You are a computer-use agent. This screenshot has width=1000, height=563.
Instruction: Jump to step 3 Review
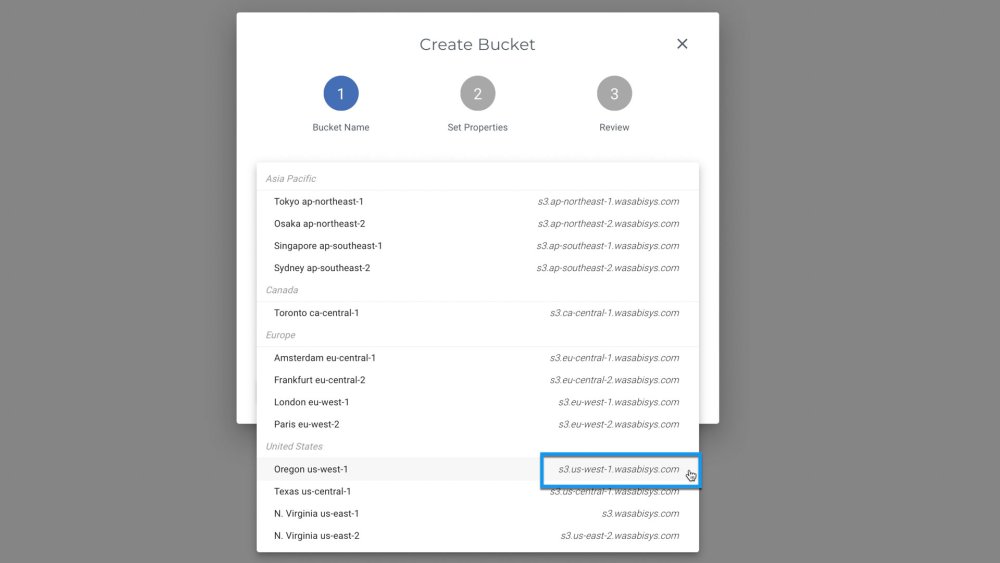(614, 94)
